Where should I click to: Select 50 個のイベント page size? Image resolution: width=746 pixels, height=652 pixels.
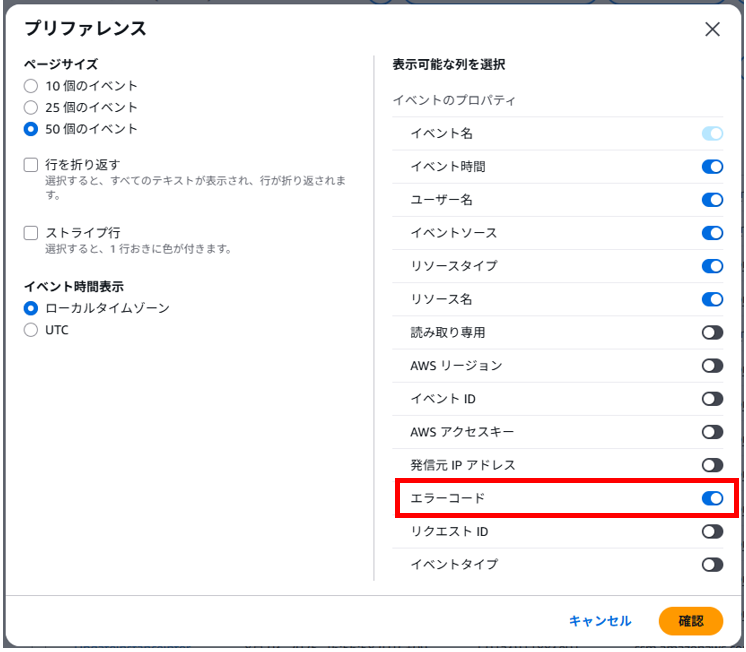(x=31, y=129)
